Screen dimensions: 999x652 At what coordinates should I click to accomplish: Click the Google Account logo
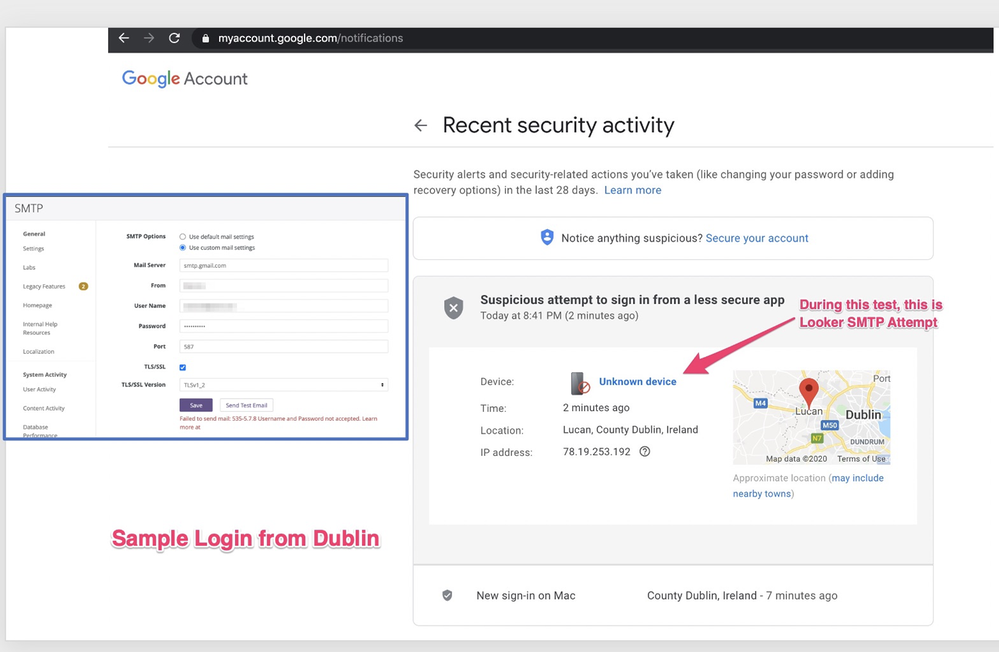click(185, 78)
